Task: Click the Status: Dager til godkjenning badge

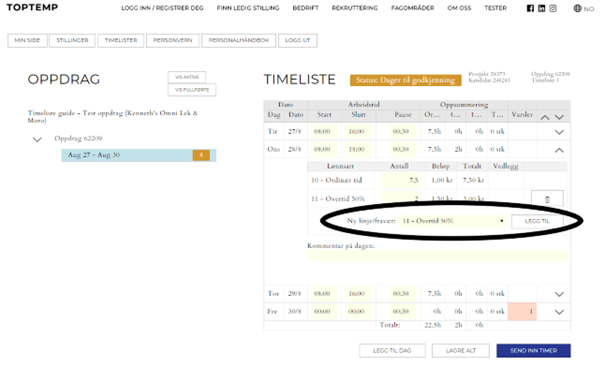Action: tap(406, 80)
